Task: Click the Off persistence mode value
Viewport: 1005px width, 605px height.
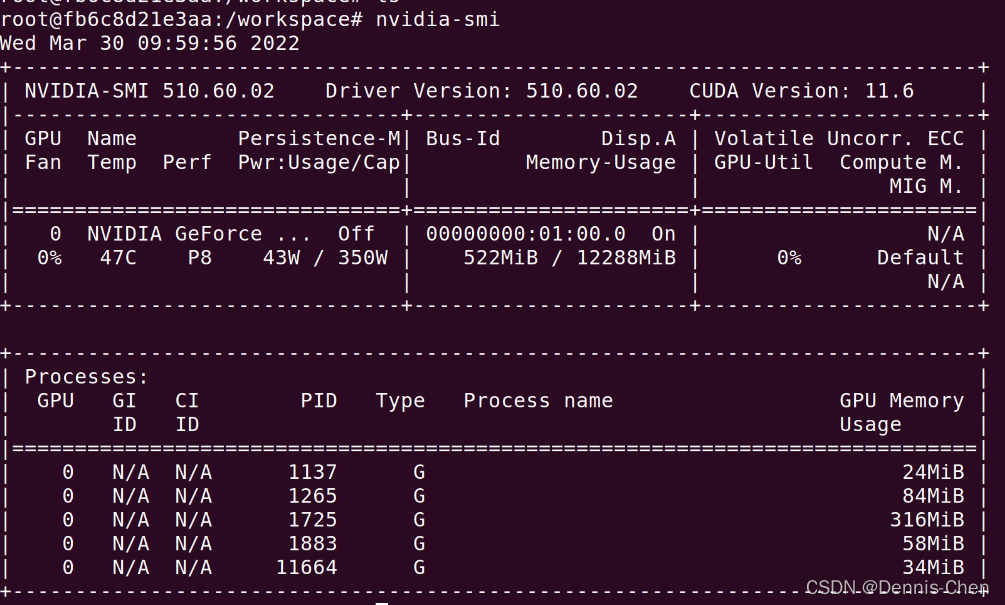Action: [356, 233]
